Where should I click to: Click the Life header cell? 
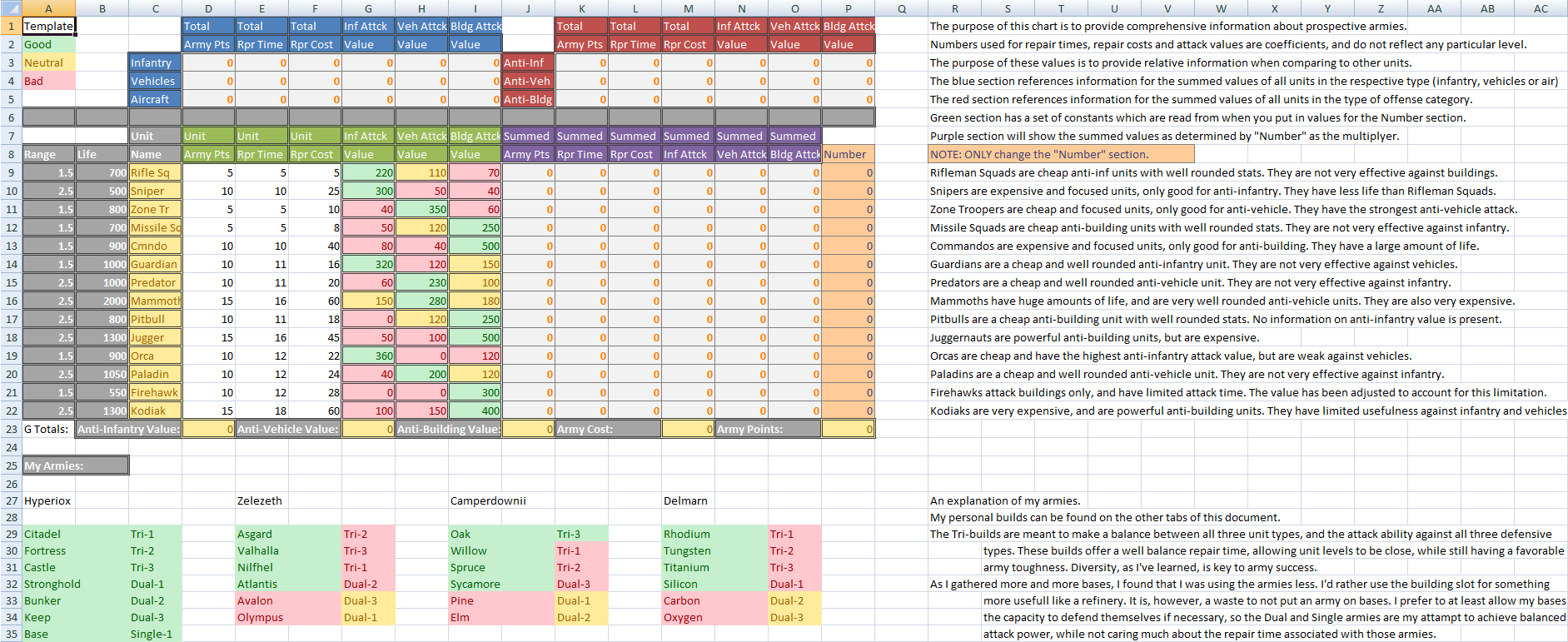(102, 154)
